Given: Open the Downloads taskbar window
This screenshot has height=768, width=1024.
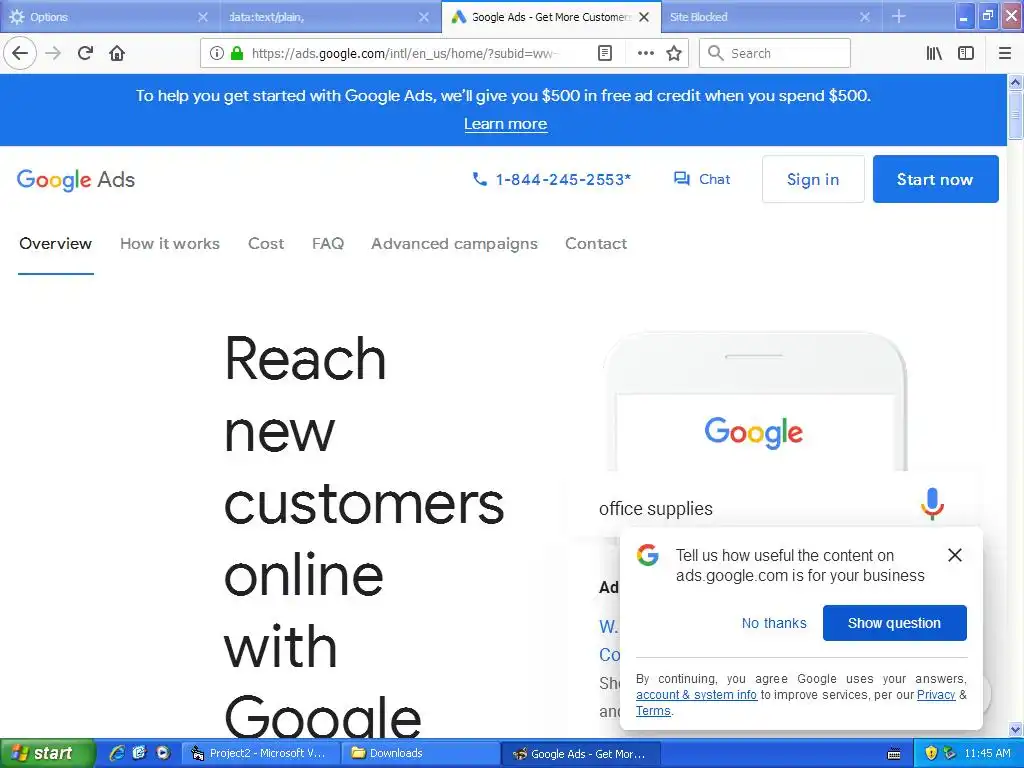Looking at the screenshot, I should point(419,753).
